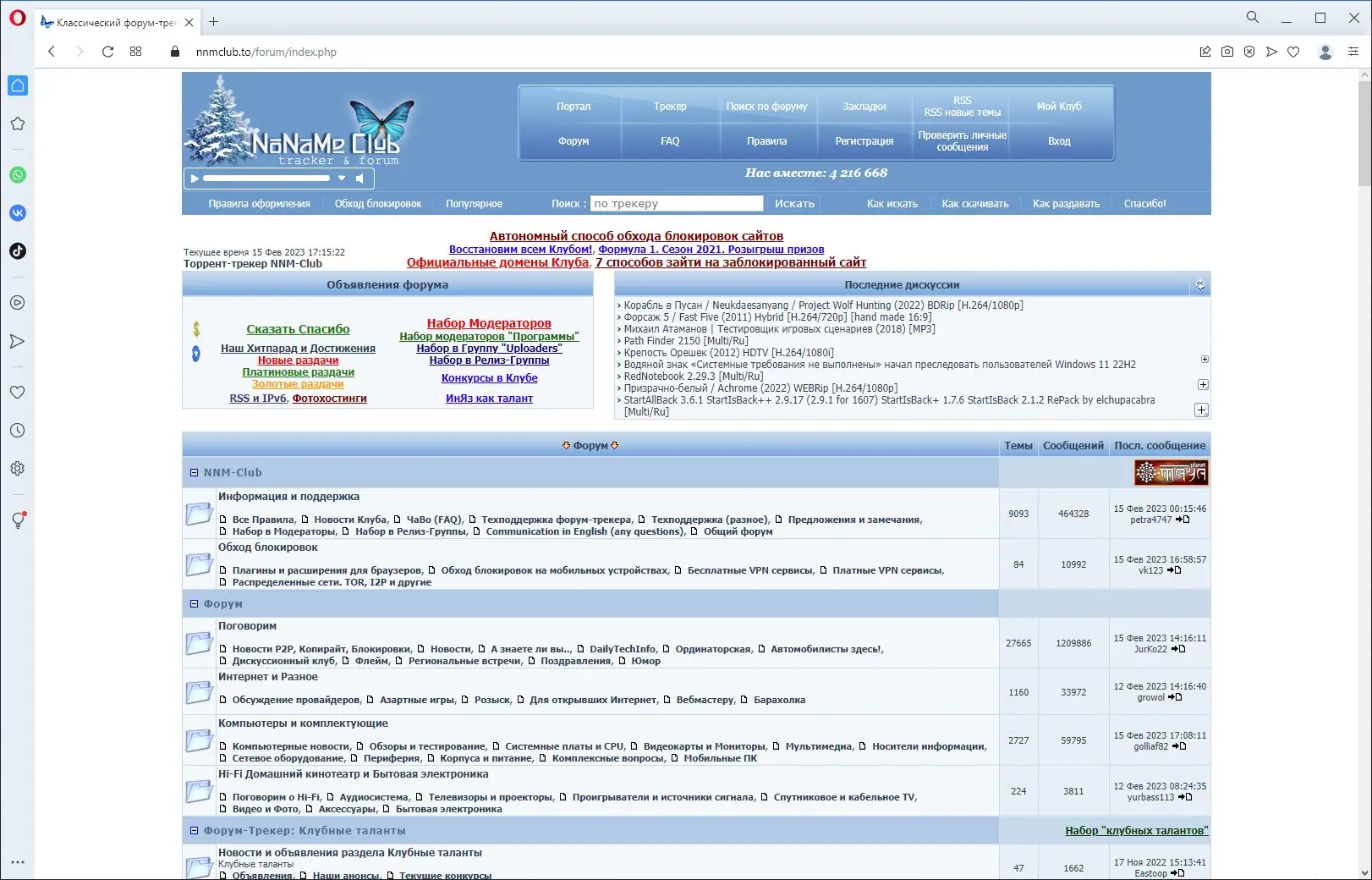The height and width of the screenshot is (880, 1372).
Task: Open the Портал menu item
Action: 573,107
